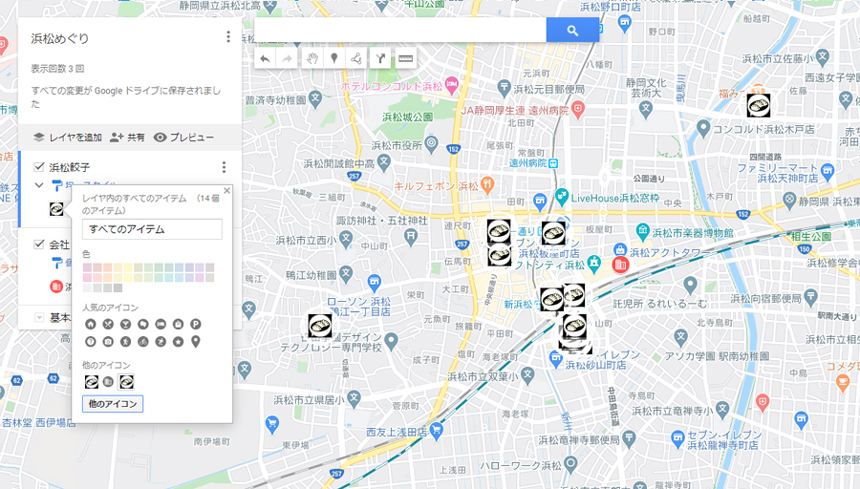Click the paint roller style icon under 会社
The width and height of the screenshot is (860, 489).
pos(56,264)
